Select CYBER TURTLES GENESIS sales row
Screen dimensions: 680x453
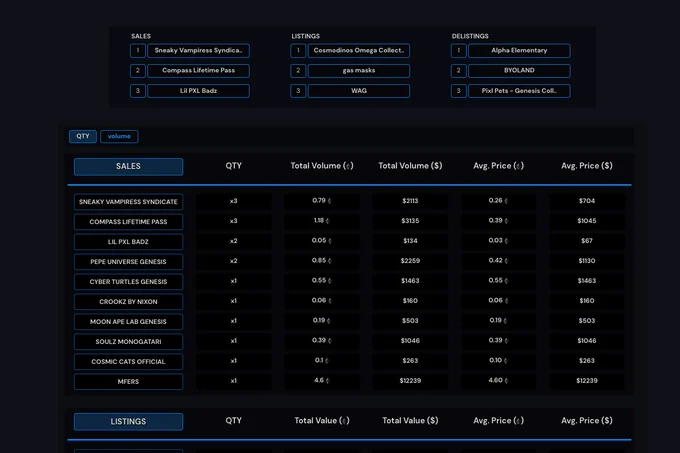point(128,281)
